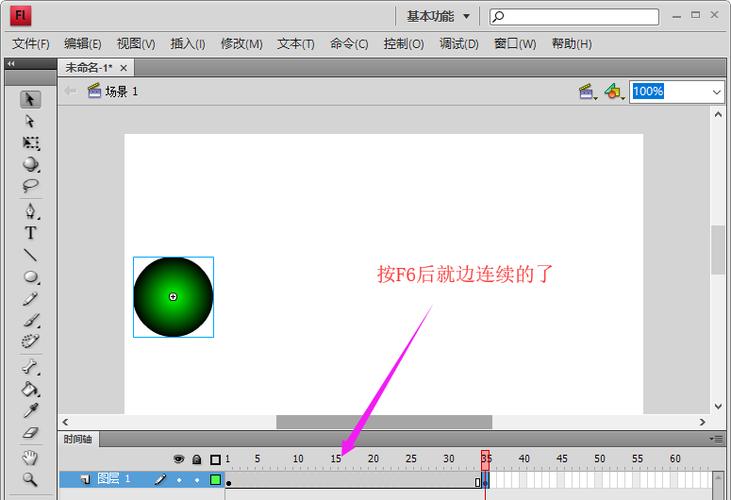Viewport: 731px width, 500px height.
Task: Open the 控制(O) menu
Action: point(404,44)
